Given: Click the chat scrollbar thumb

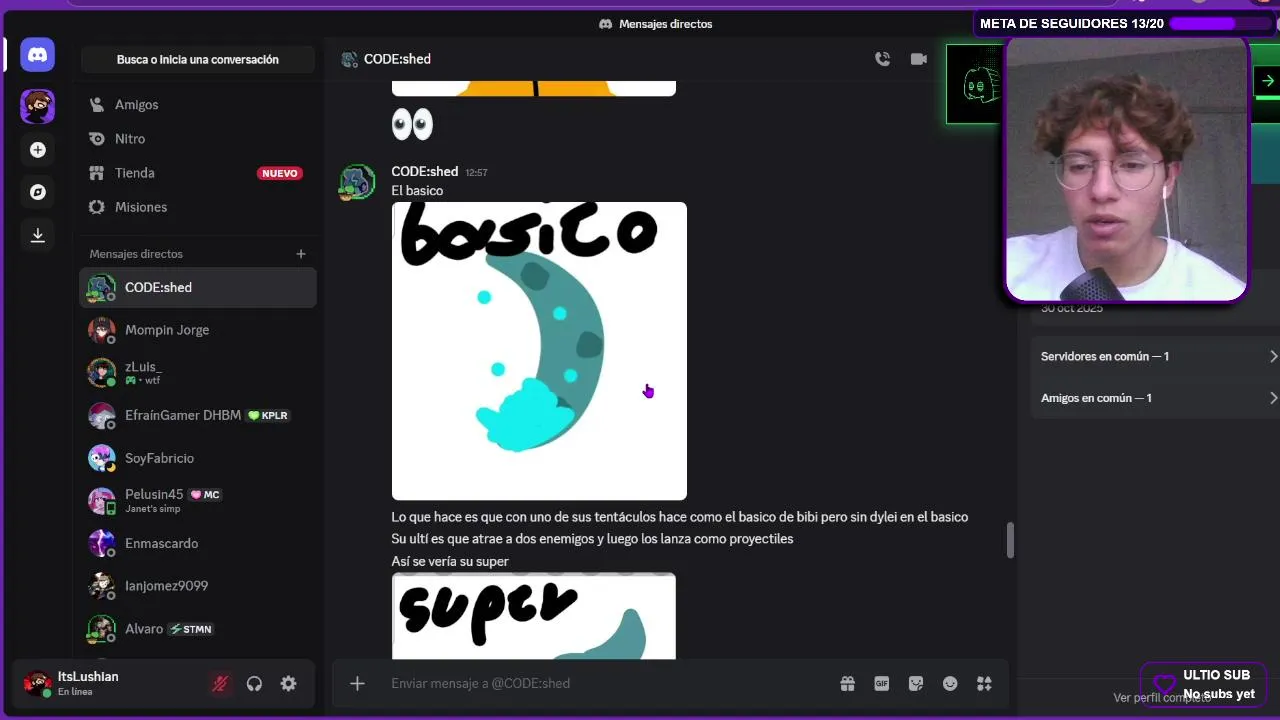Looking at the screenshot, I should [x=1010, y=540].
